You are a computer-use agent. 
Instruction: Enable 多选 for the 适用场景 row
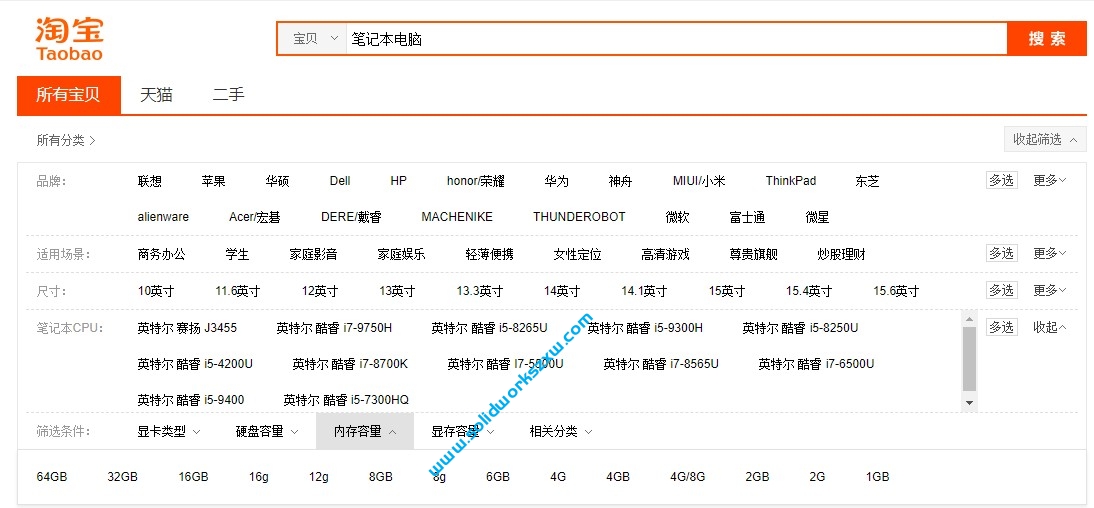(x=1001, y=253)
